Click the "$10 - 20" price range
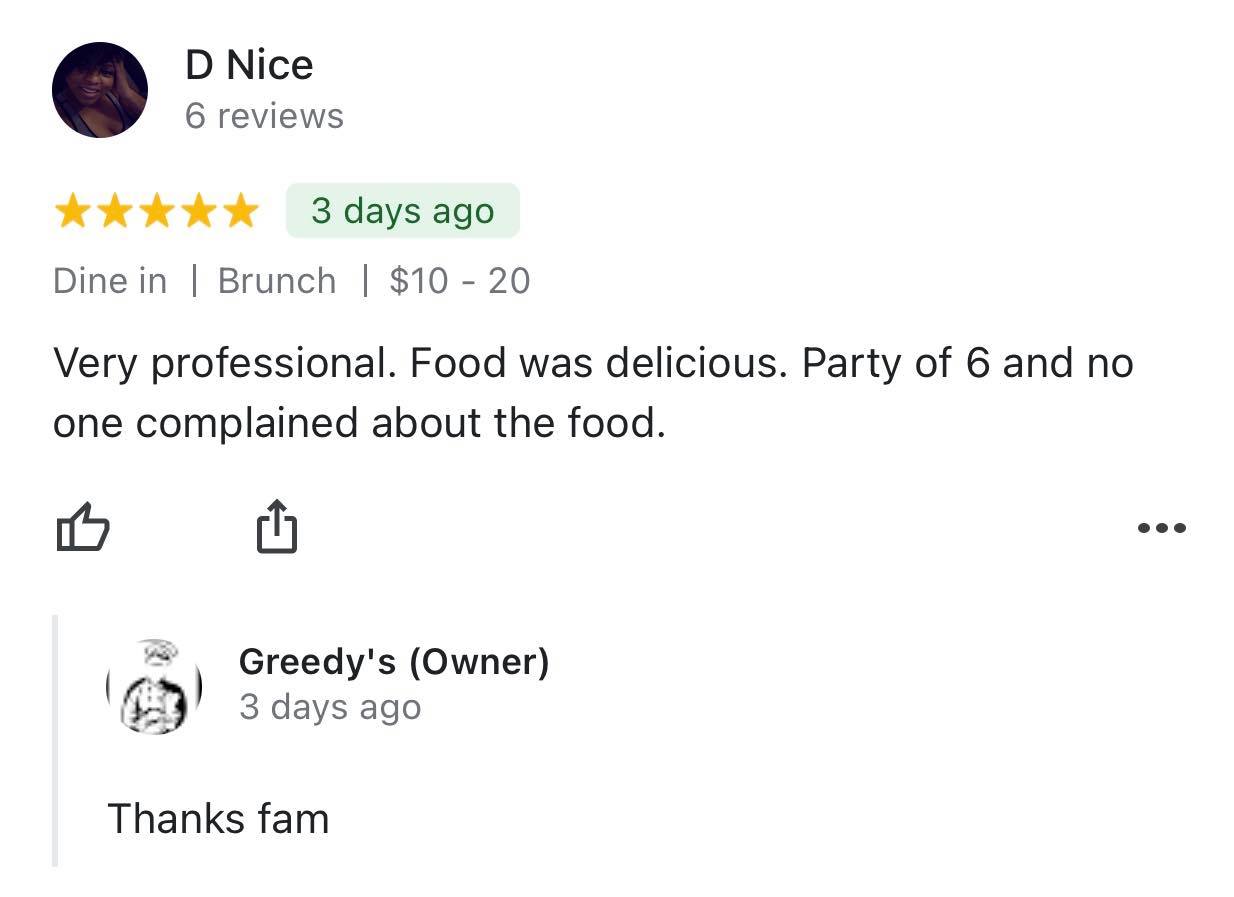Image resolution: width=1234 pixels, height=897 pixels. (x=460, y=281)
